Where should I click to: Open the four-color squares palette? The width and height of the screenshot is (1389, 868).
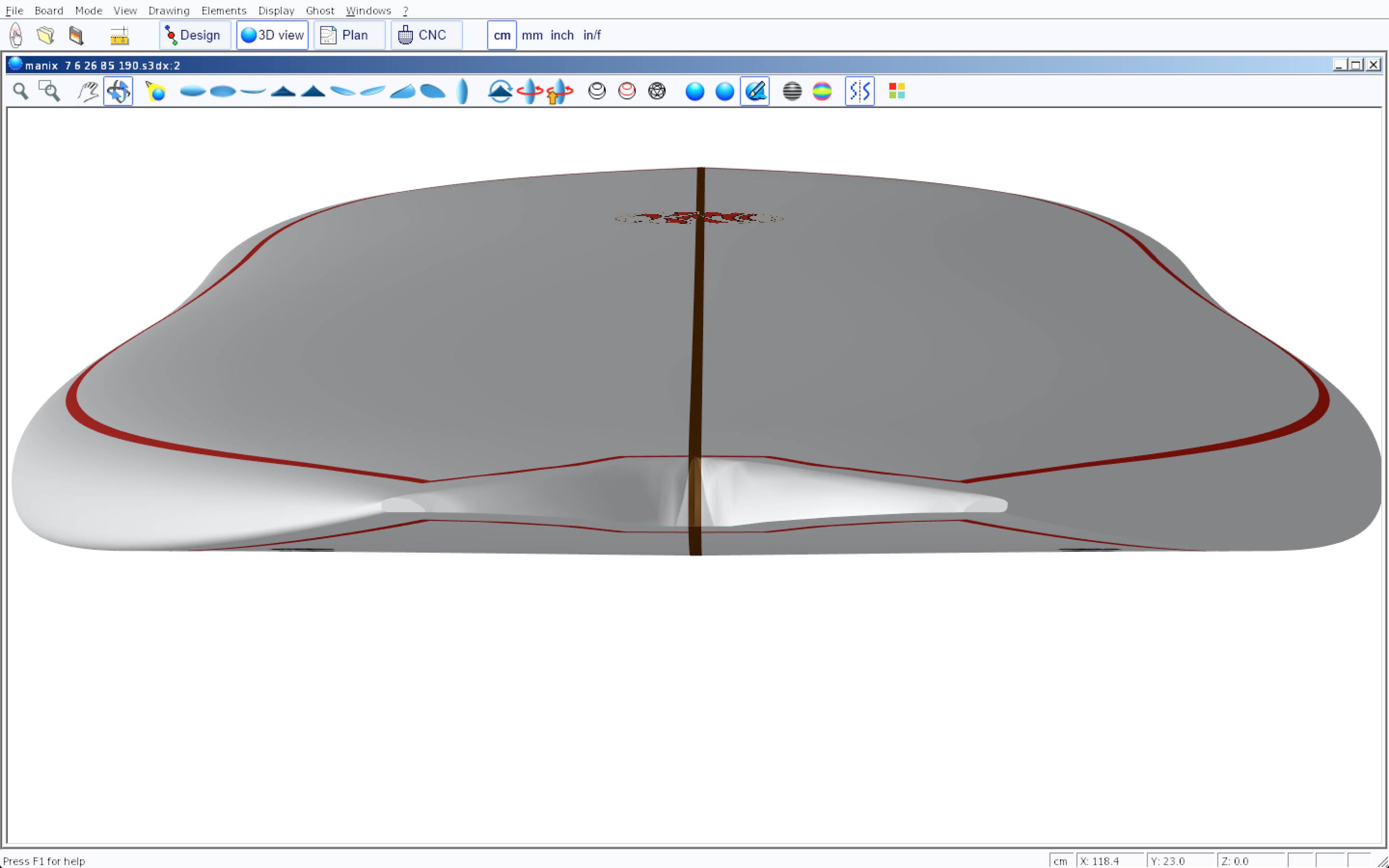click(897, 91)
